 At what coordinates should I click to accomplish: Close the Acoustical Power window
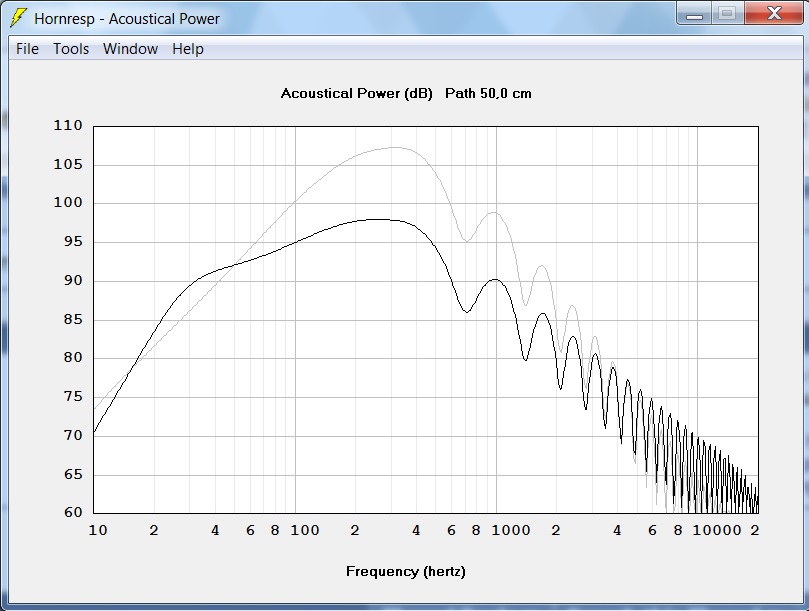pyautogui.click(x=773, y=14)
